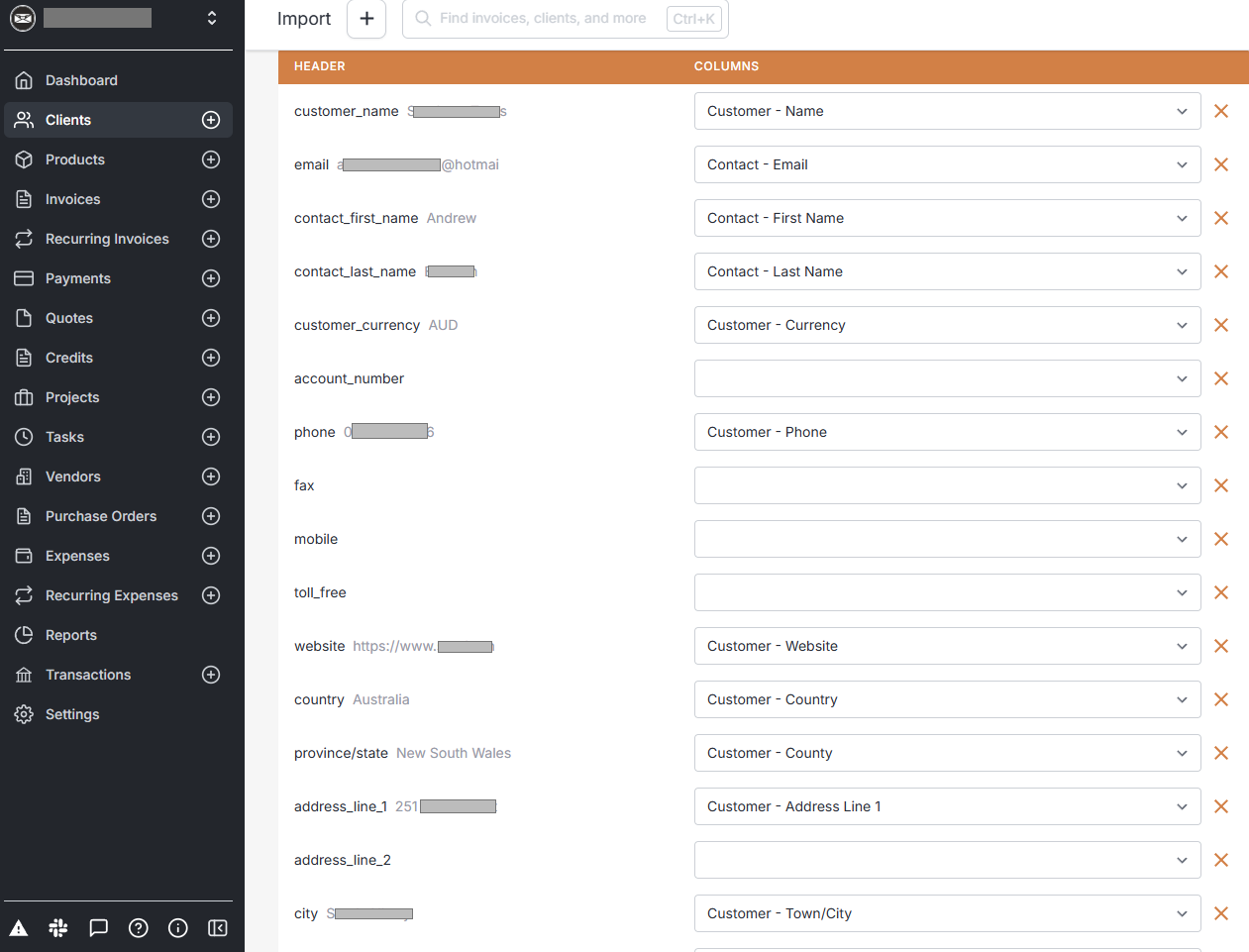The width and height of the screenshot is (1249, 952).
Task: Clear the city row mapping
Action: [1221, 913]
